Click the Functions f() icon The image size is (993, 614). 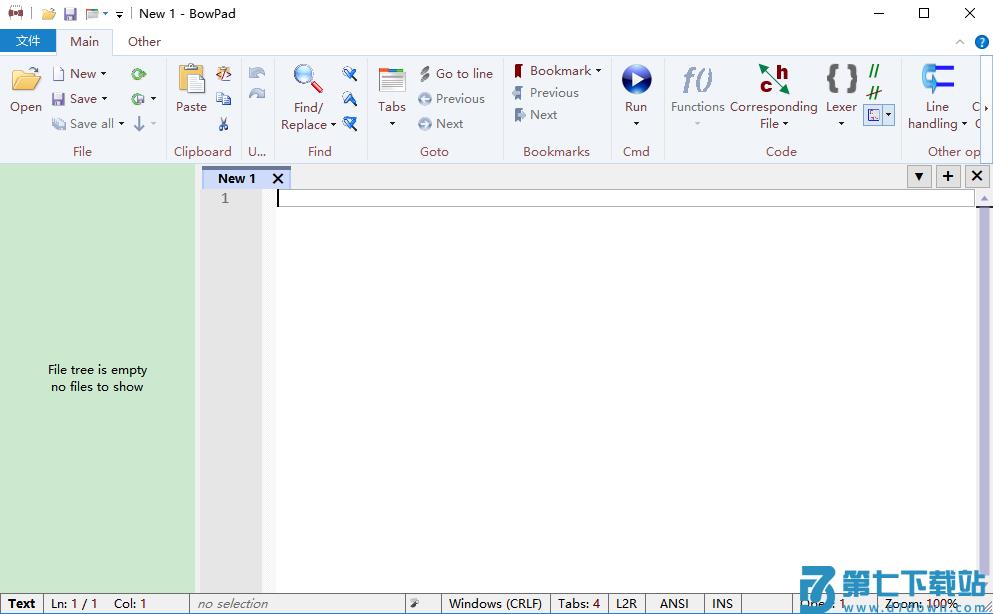tap(697, 80)
